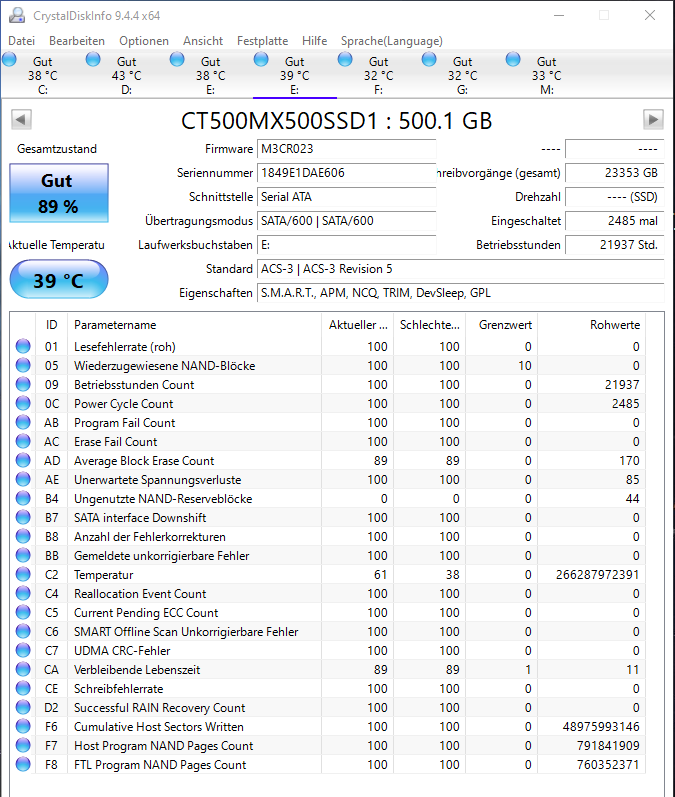
Task: Switch to the selected E: tab at 39 °C
Action: (295, 75)
